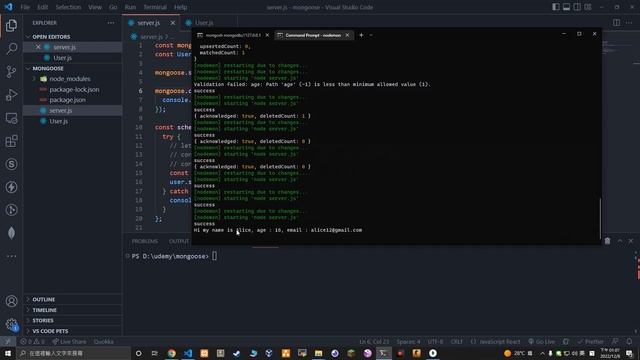The height and width of the screenshot is (360, 640).
Task: Open the Edit menu
Action: tap(42, 7)
